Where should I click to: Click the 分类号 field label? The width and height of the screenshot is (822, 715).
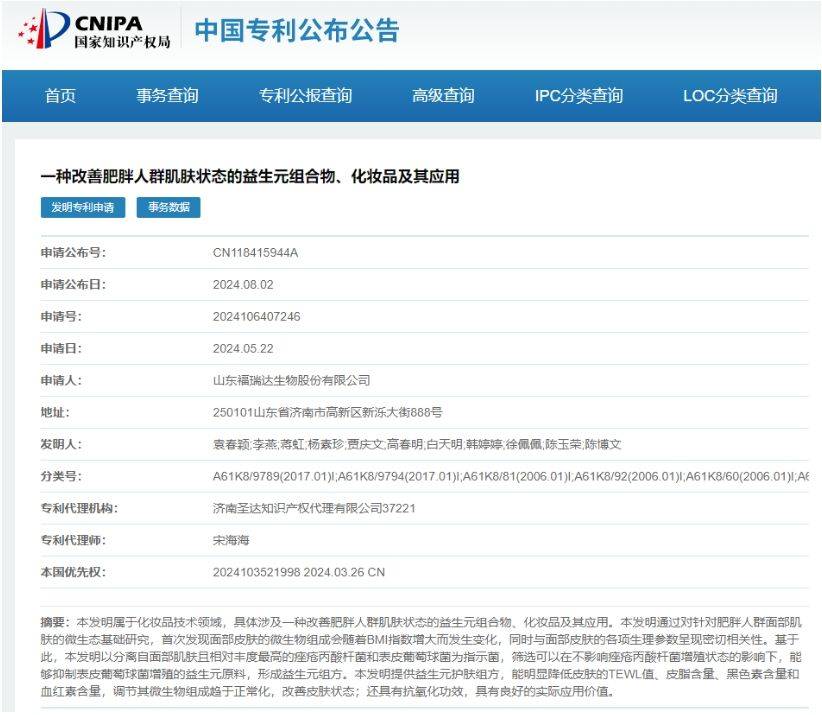(x=61, y=476)
